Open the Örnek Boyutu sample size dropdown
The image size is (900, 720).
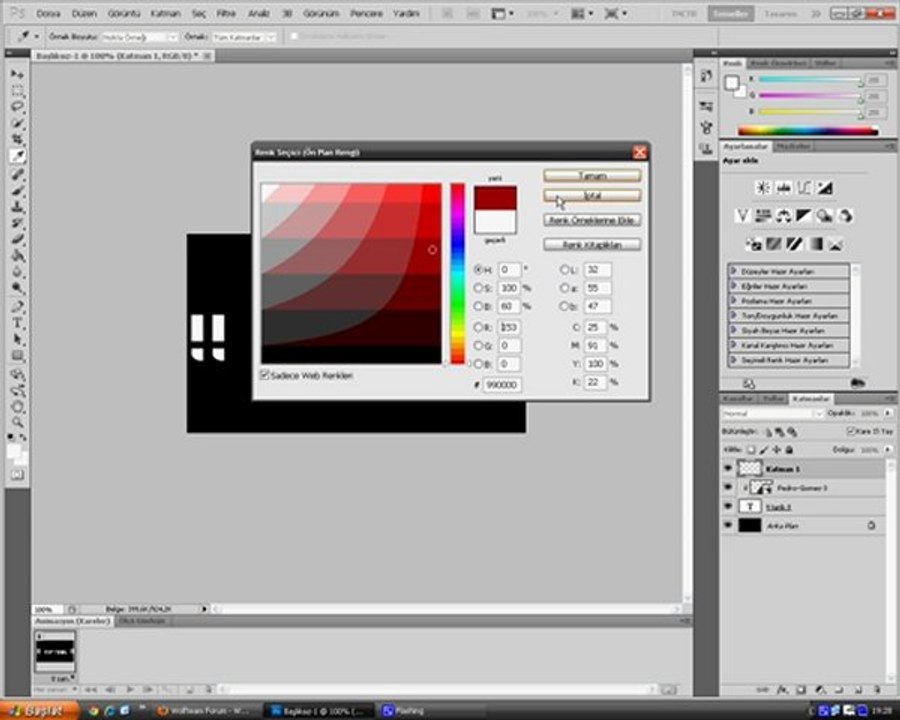[139, 37]
